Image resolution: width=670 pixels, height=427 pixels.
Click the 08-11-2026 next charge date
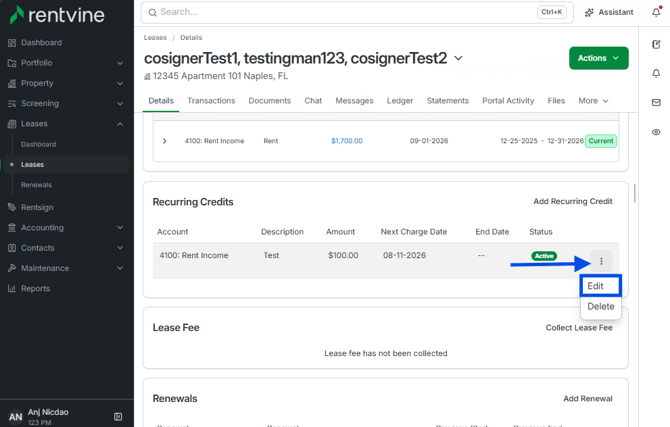(x=404, y=256)
